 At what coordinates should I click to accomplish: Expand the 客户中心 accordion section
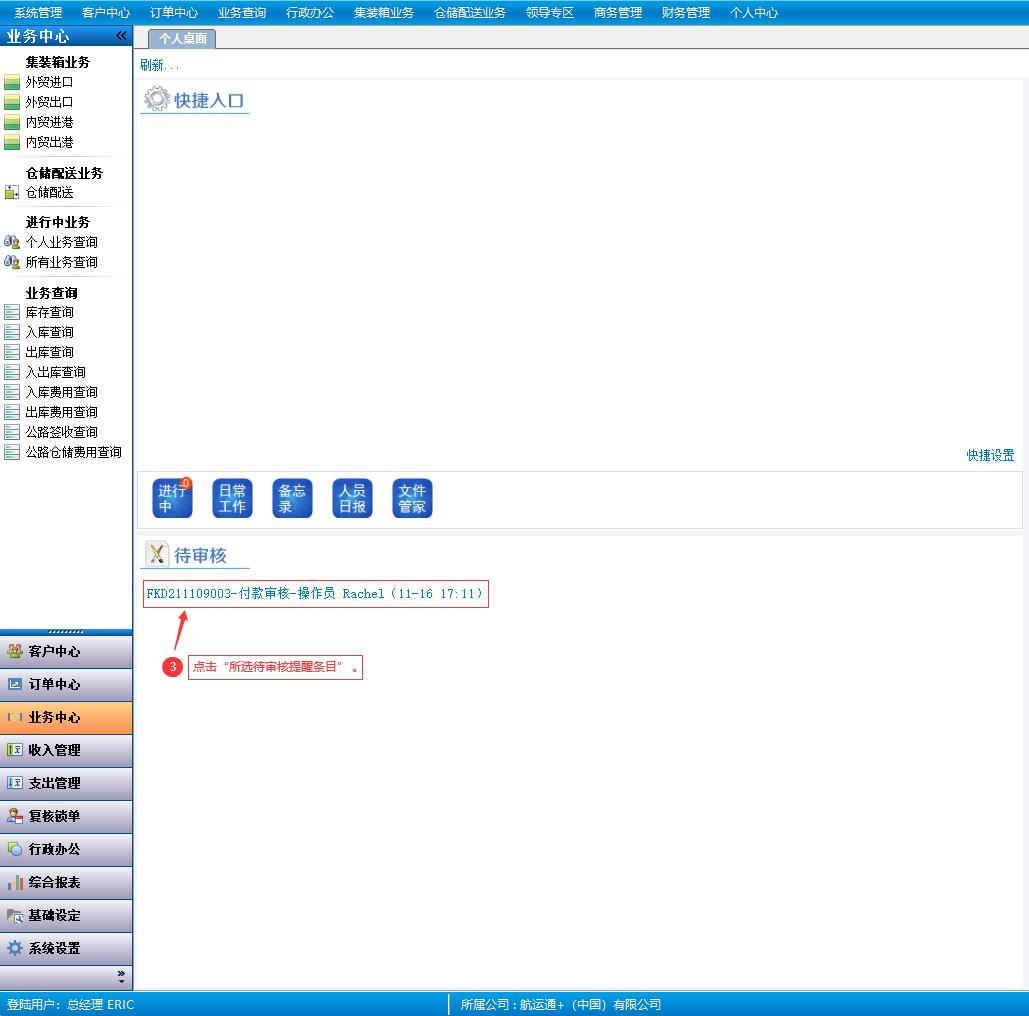66,651
